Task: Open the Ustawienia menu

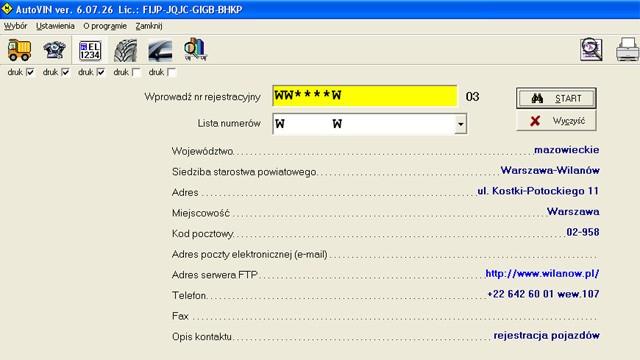Action: click(55, 26)
